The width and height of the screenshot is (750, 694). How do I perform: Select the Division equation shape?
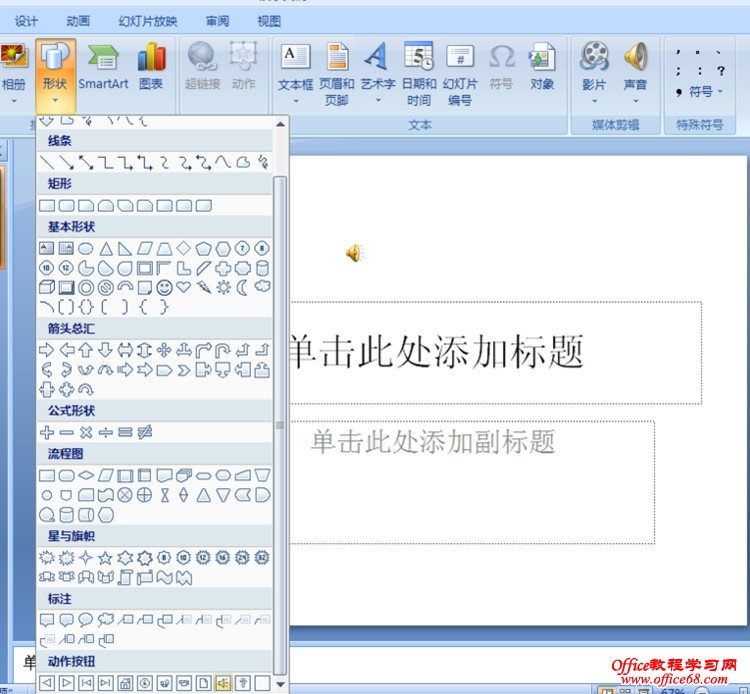[105, 432]
